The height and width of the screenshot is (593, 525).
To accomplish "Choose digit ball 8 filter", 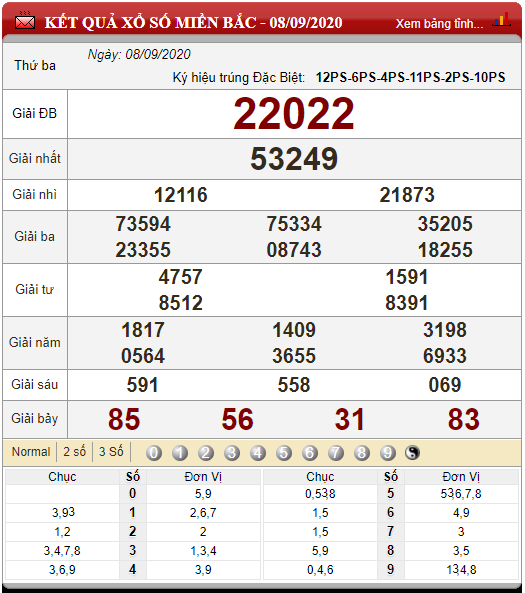I will click(362, 453).
